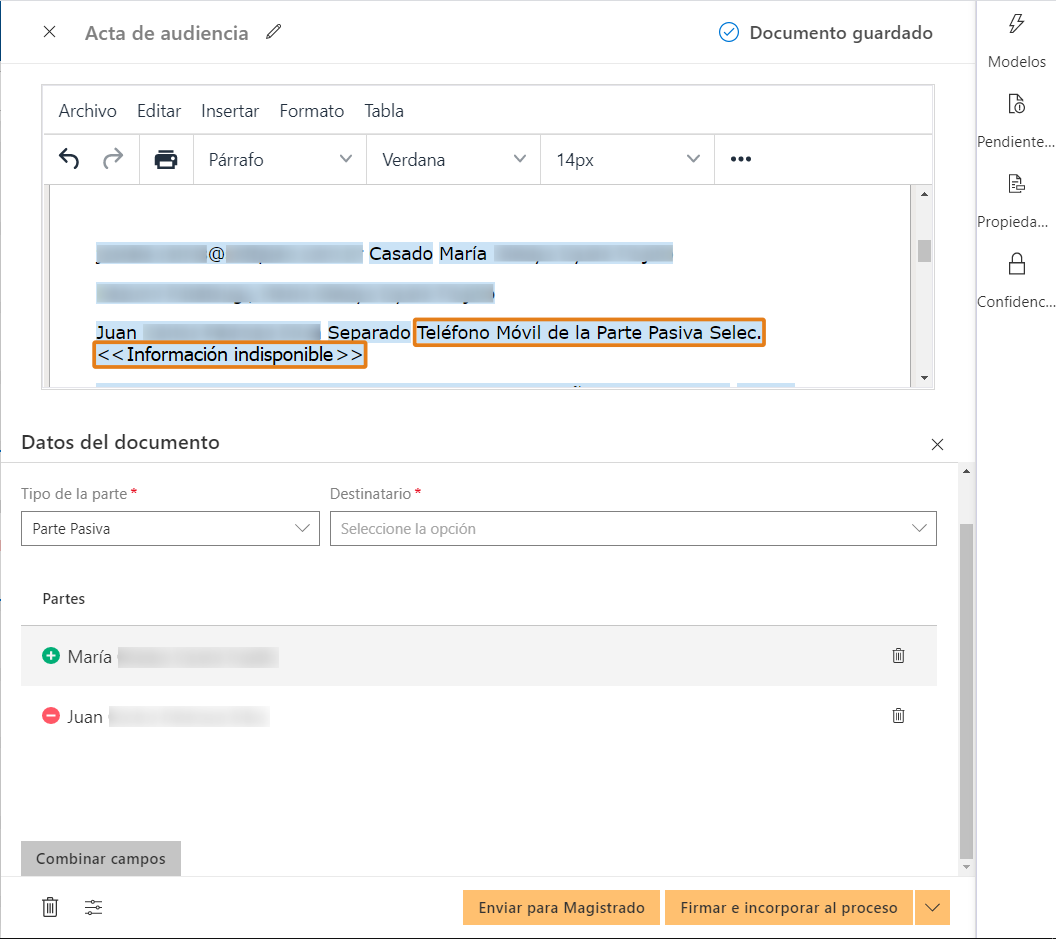Print the document
1056x939 pixels.
click(166, 160)
